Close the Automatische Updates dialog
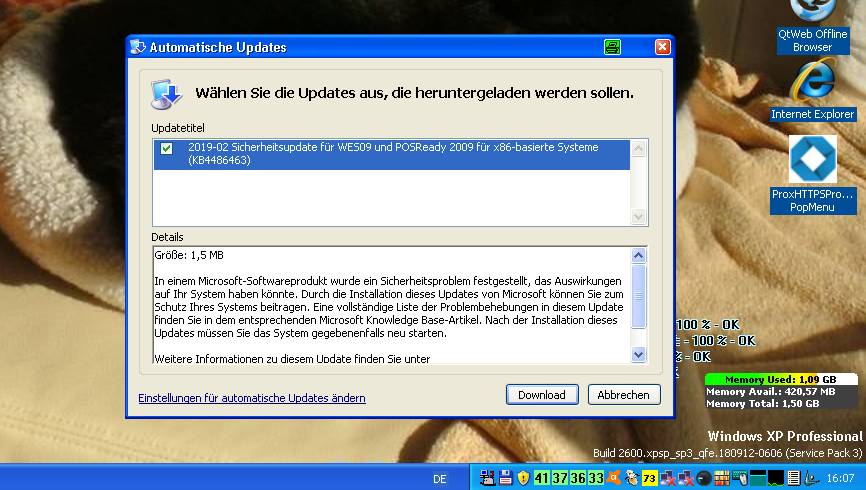This screenshot has width=866, height=490. point(662,47)
